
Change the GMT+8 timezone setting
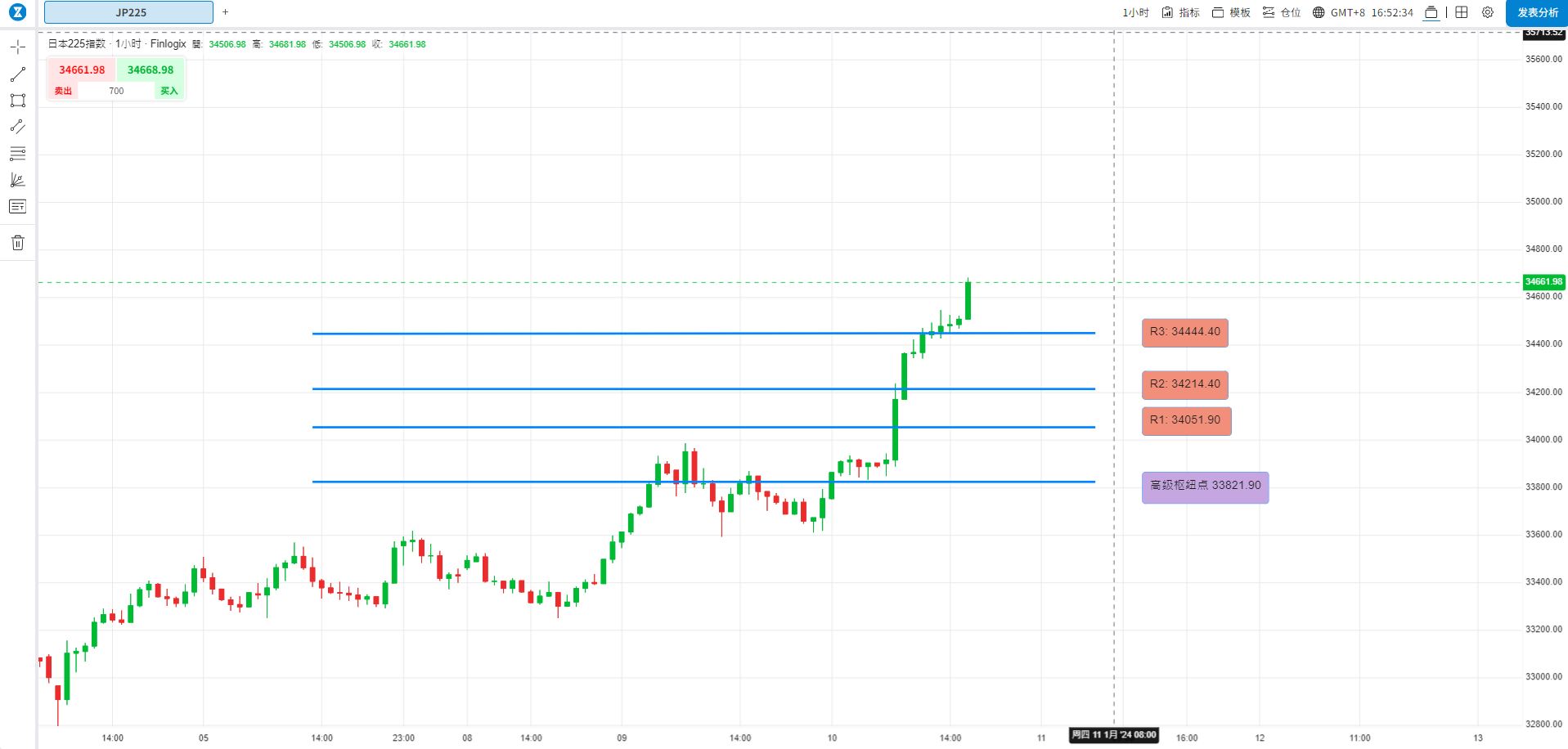(x=1348, y=12)
